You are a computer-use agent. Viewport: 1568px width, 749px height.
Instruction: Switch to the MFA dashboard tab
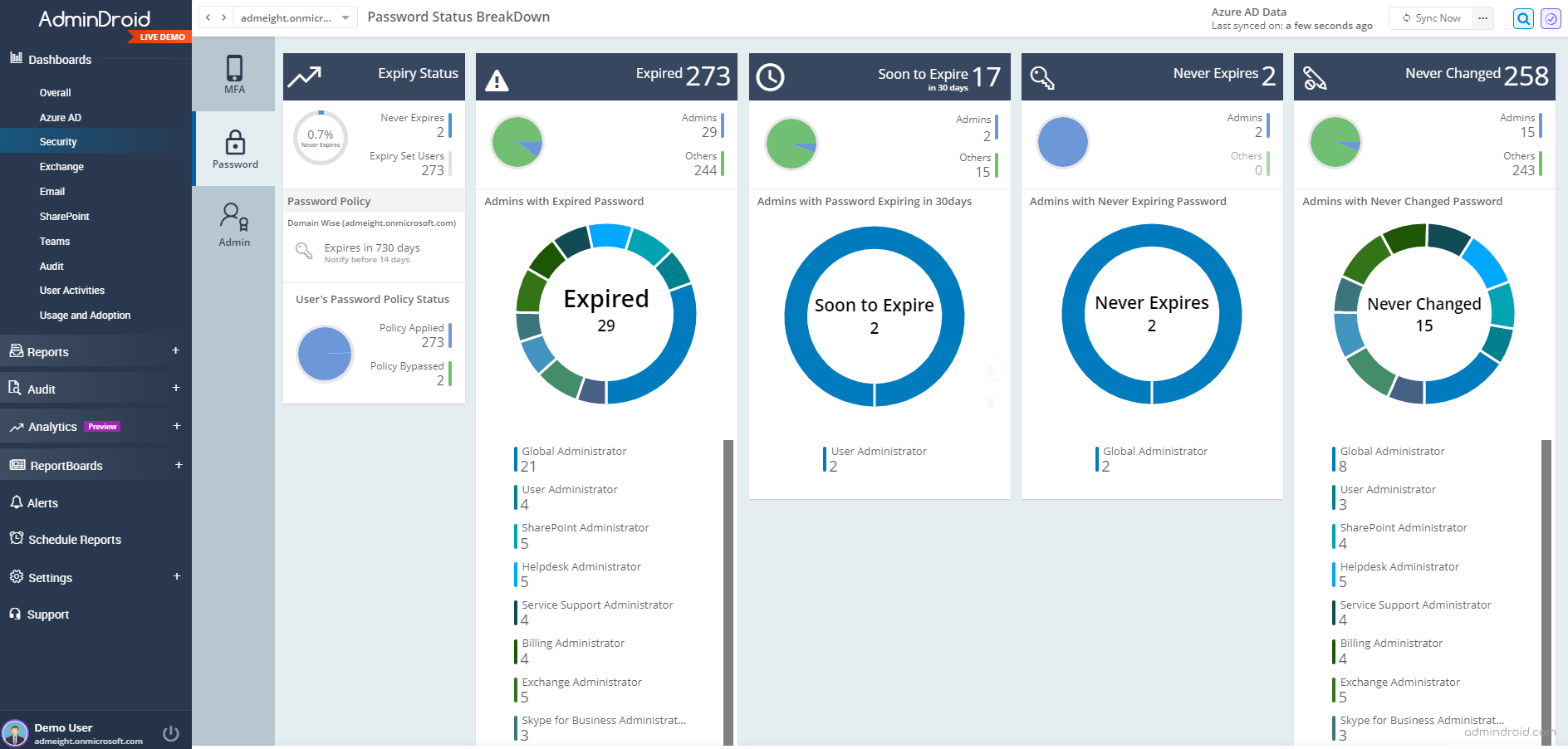(x=235, y=75)
